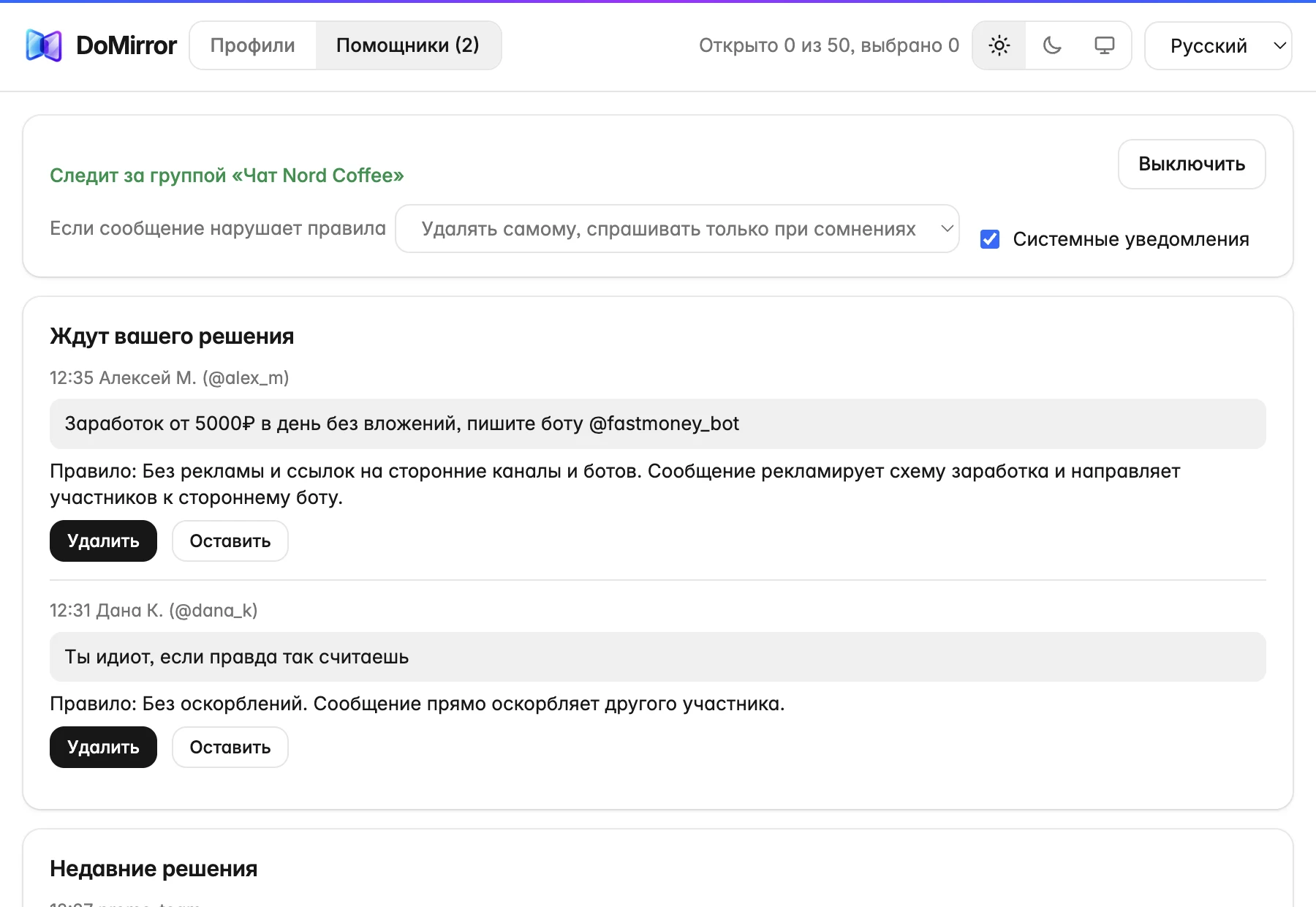The width and height of the screenshot is (1316, 907).
Task: Click '12:31 Дана К. (@dana_k)' line
Action: point(154,611)
